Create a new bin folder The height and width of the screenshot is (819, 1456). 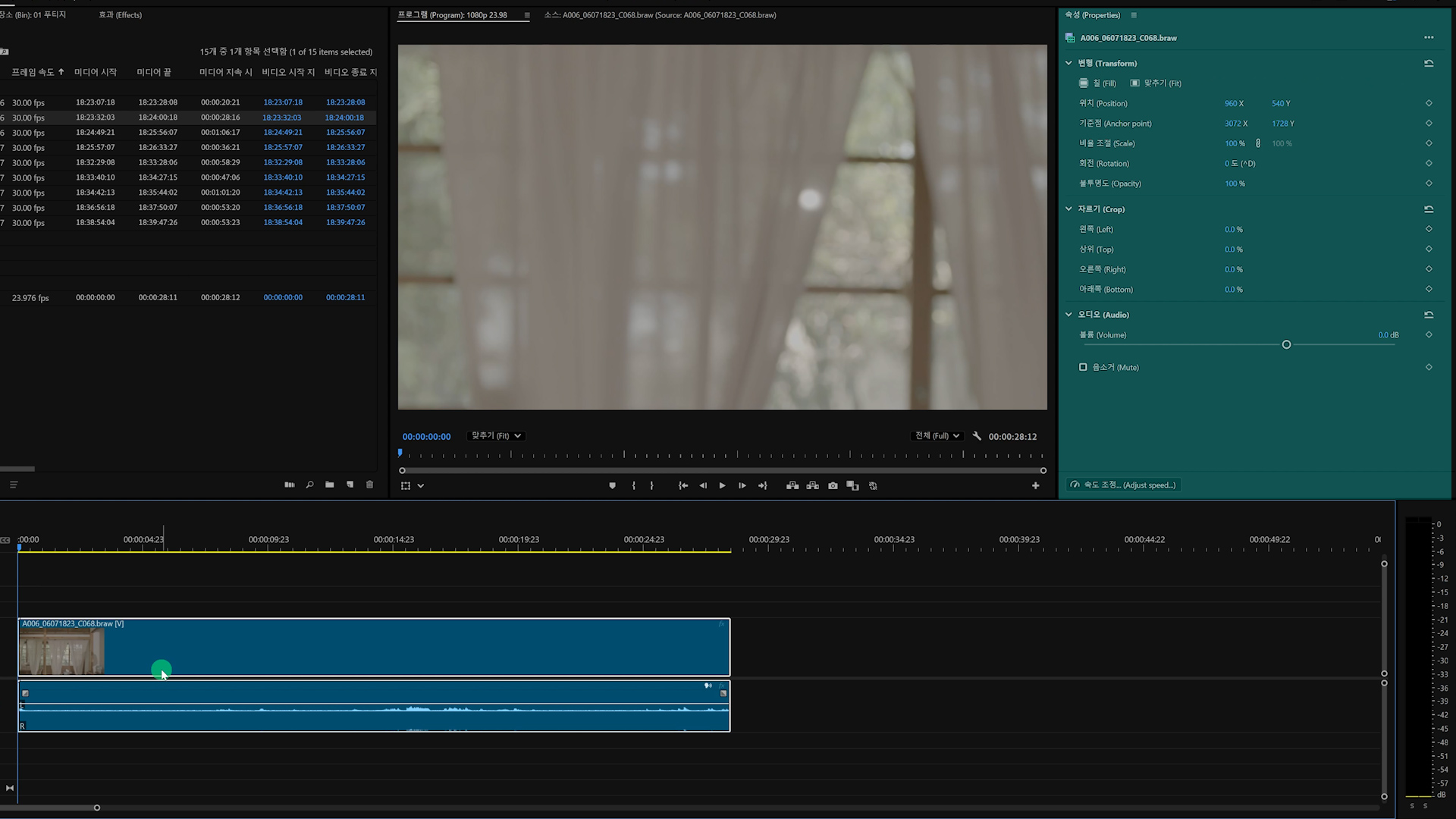[x=330, y=485]
